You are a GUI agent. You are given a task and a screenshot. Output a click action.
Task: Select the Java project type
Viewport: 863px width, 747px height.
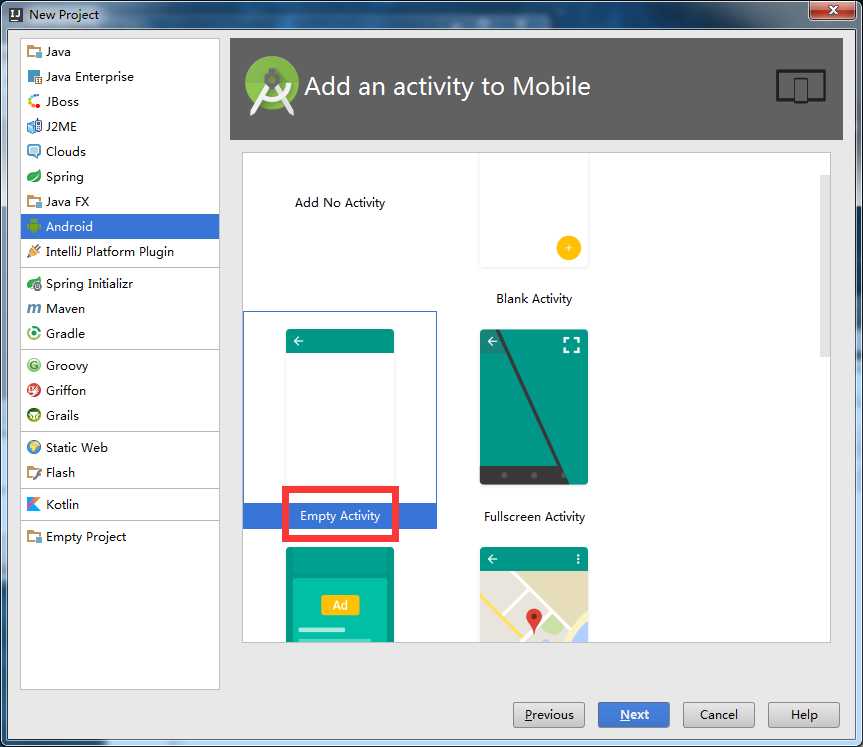tap(120, 52)
